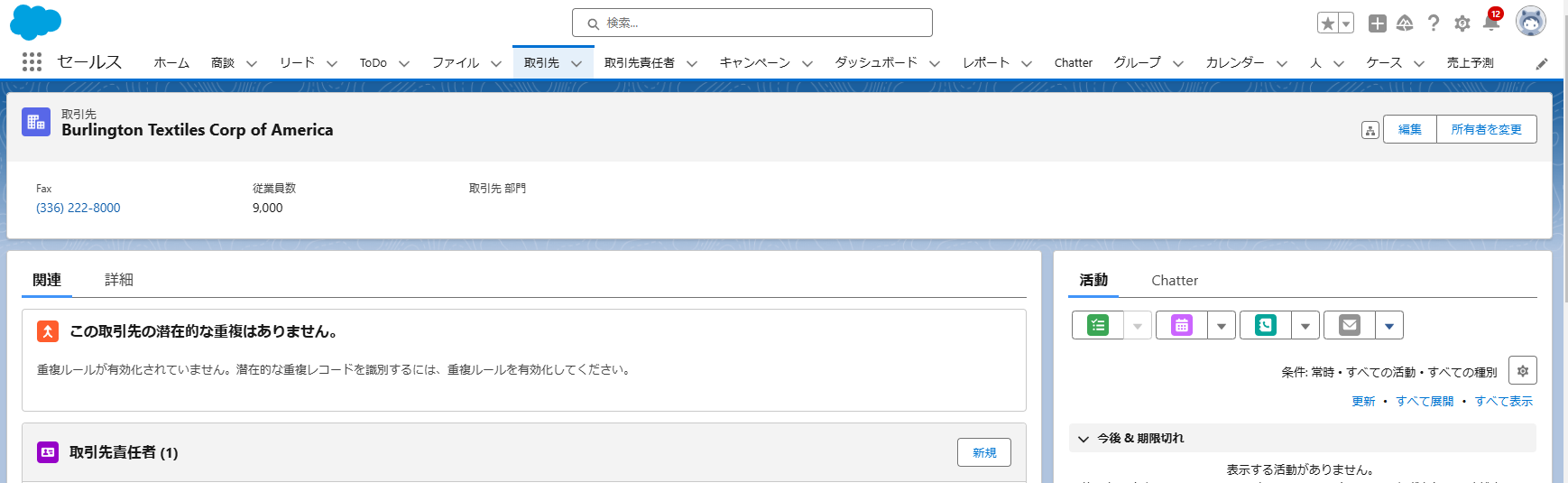Viewport: 1568px width, 483px height.
Task: Open activity filter settings gear
Action: tap(1523, 370)
